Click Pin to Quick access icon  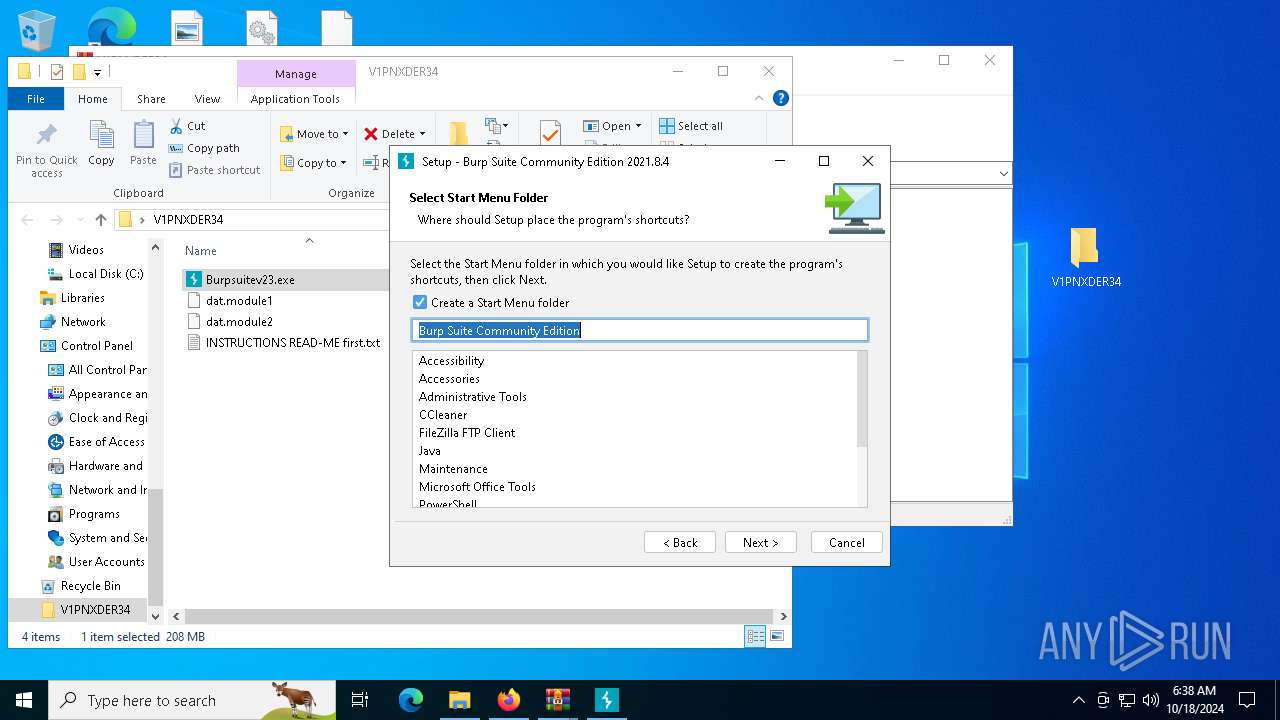click(47, 149)
